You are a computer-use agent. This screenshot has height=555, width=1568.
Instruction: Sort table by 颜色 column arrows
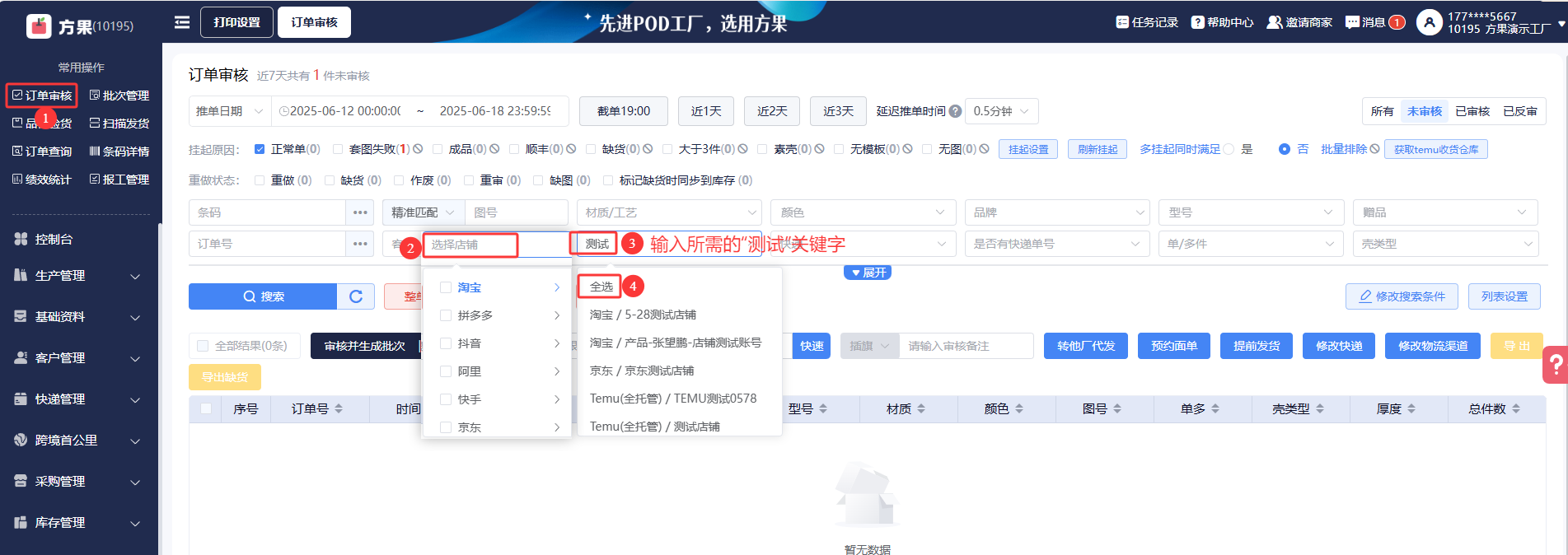click(x=1019, y=409)
